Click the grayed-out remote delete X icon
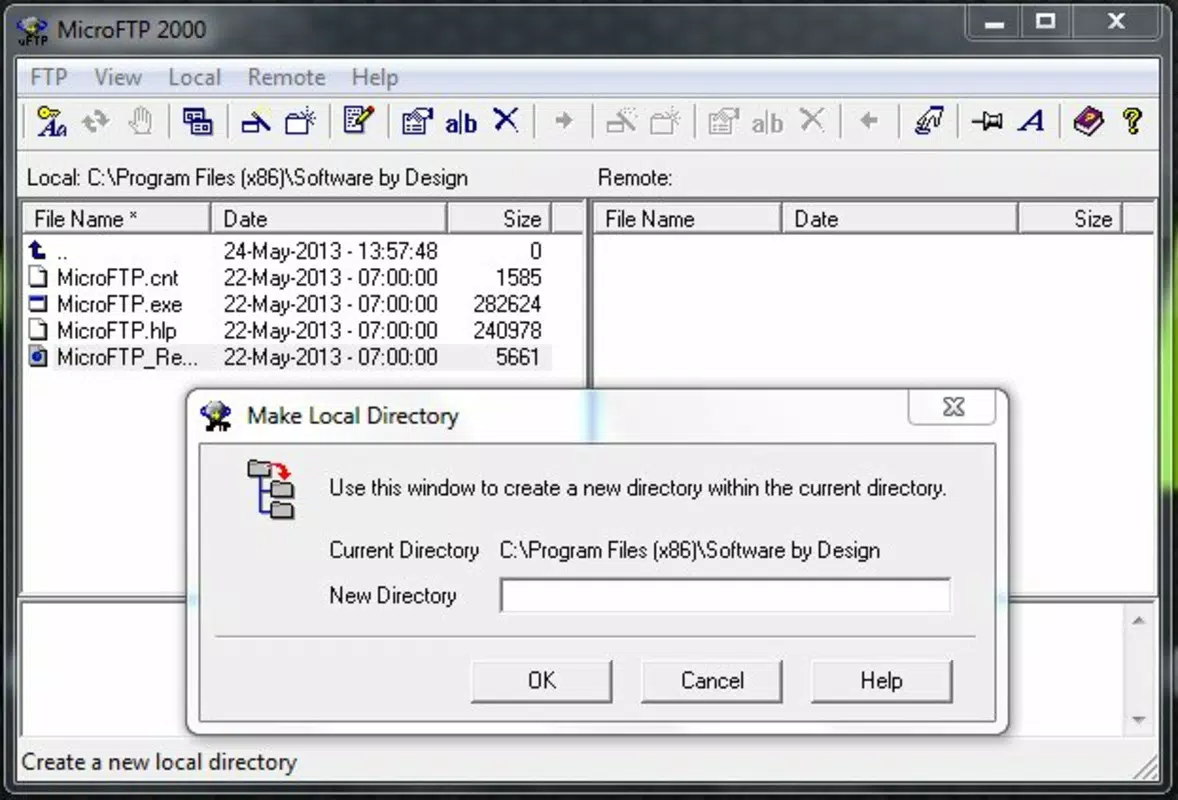1178x800 pixels. tap(812, 120)
